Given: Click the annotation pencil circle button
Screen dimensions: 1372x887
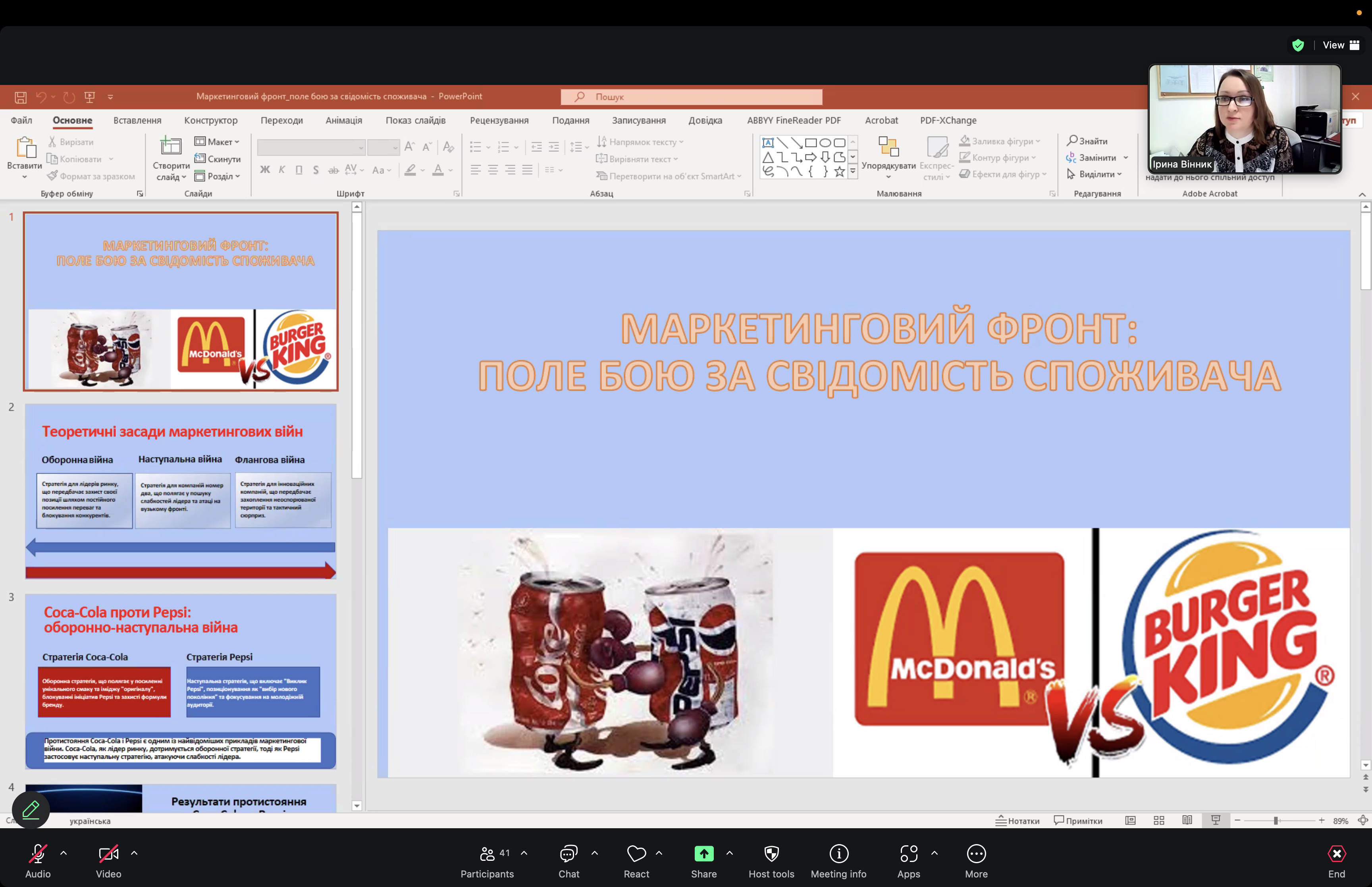Looking at the screenshot, I should click(31, 810).
